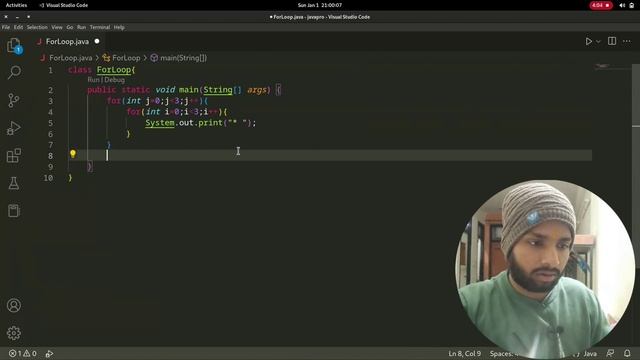Click the Activities button in top bar
This screenshot has width=640, height=360.
click(x=16, y=5)
